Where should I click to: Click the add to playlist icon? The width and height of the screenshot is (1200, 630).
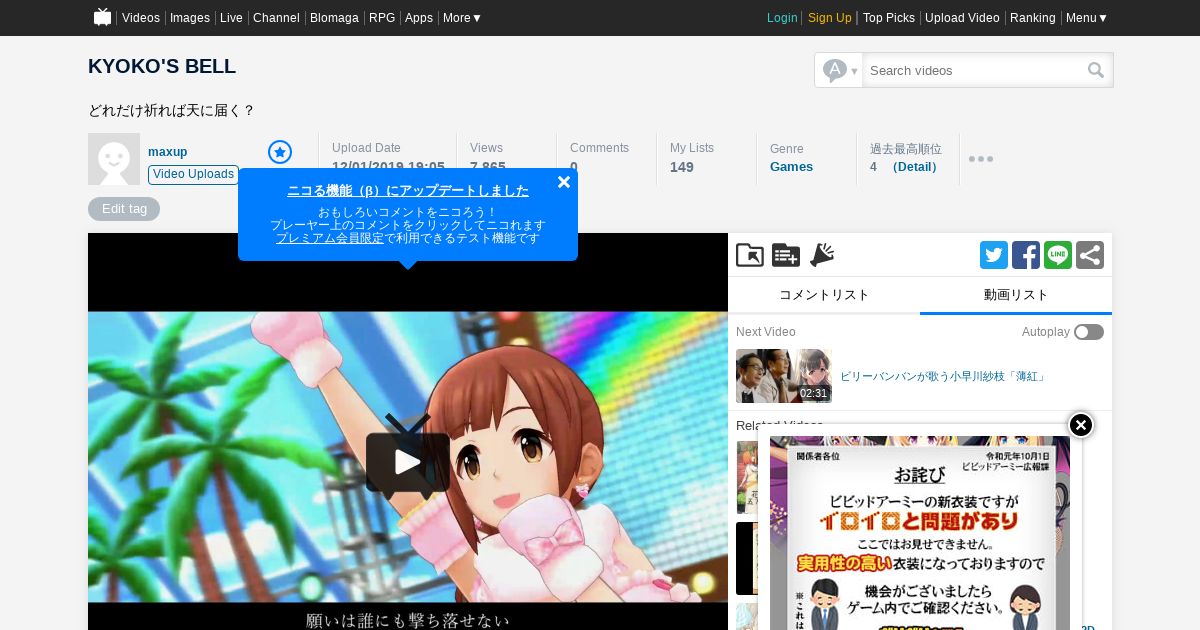pyautogui.click(x=786, y=255)
